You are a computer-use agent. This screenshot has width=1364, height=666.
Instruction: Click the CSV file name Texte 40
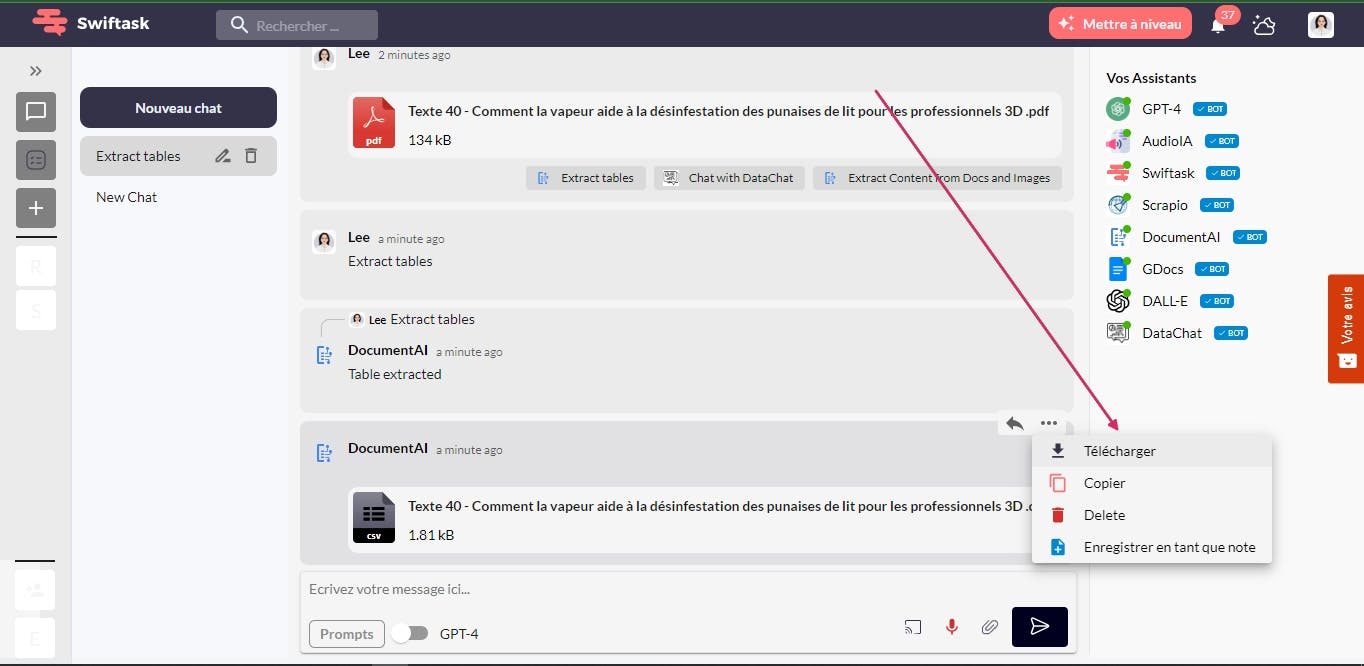pyautogui.click(x=720, y=506)
